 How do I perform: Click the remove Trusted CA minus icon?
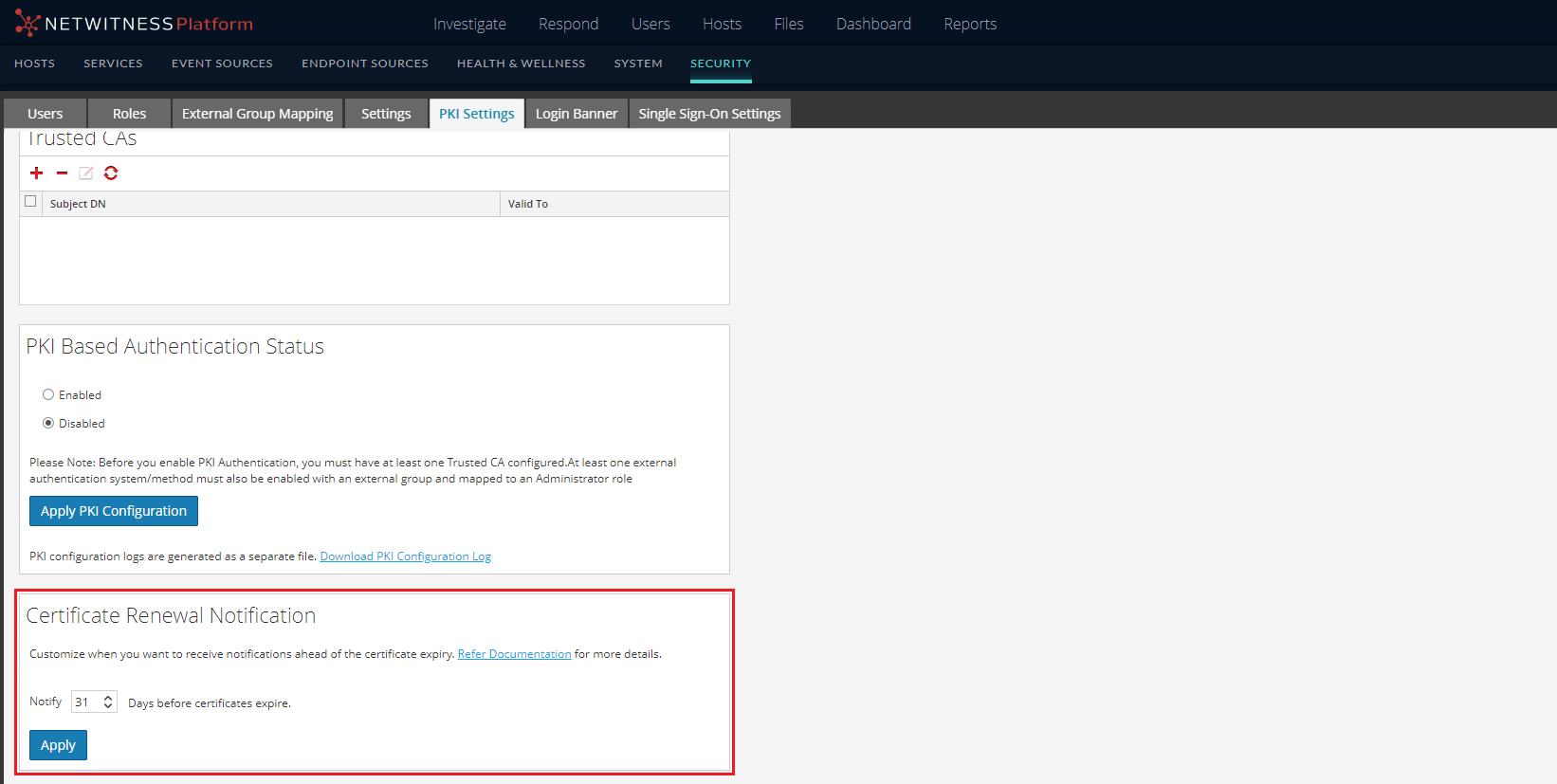point(62,173)
